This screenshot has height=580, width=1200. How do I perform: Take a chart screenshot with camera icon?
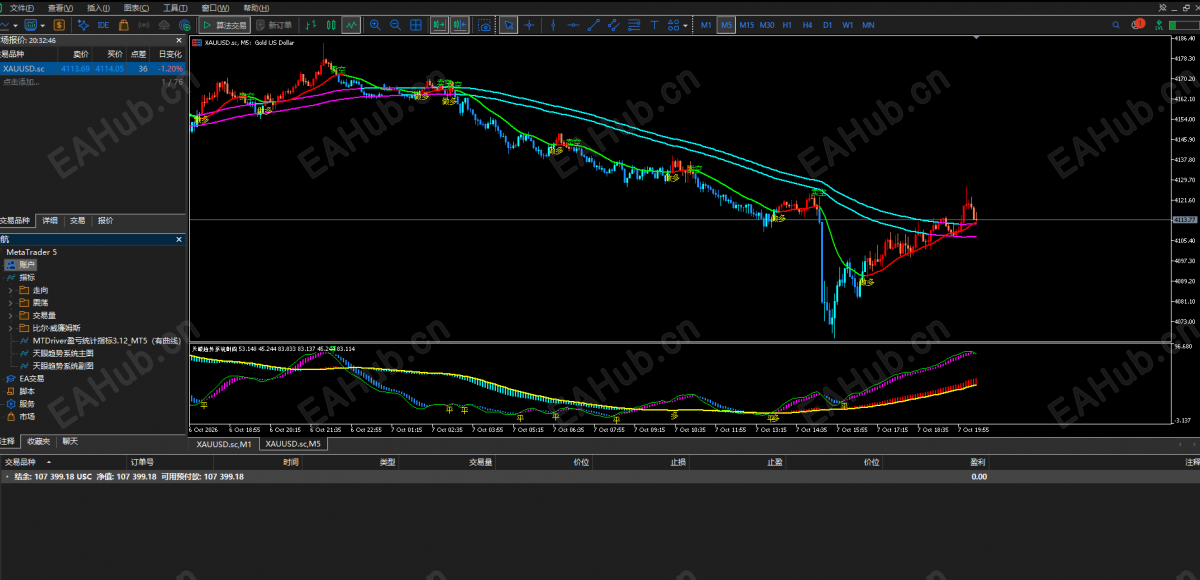coord(485,24)
